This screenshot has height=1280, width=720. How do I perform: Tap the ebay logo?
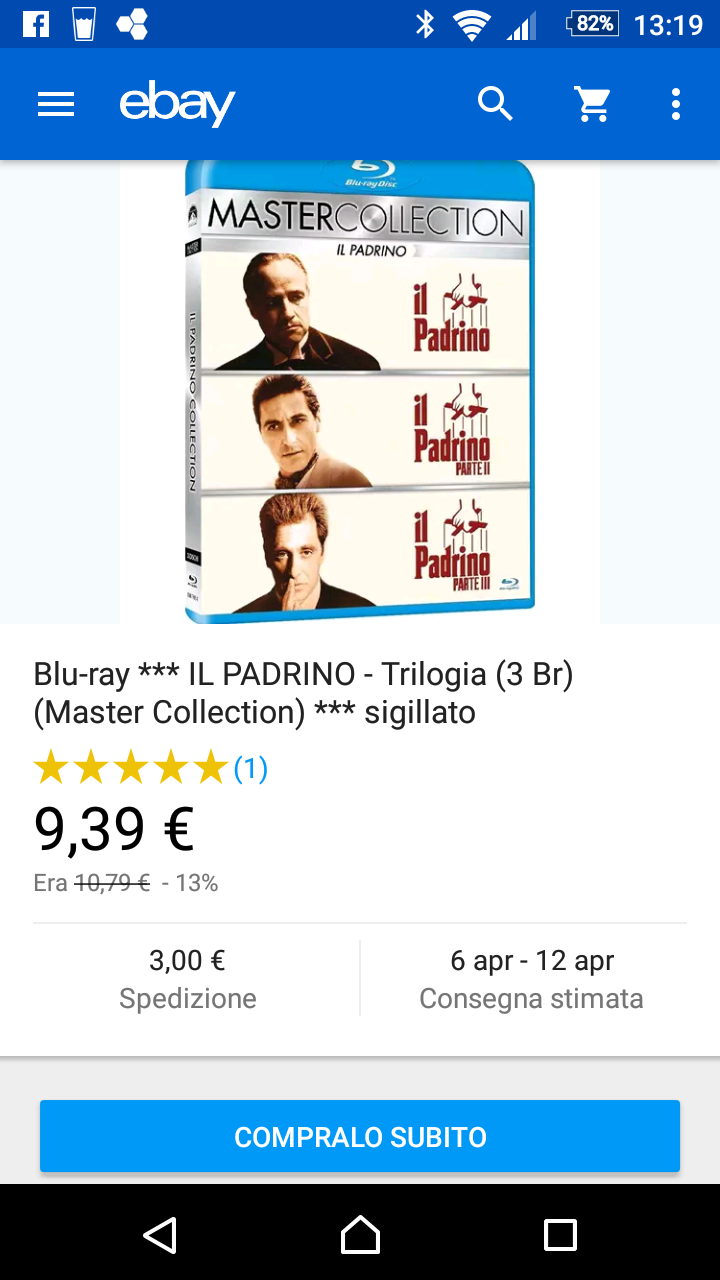click(177, 104)
